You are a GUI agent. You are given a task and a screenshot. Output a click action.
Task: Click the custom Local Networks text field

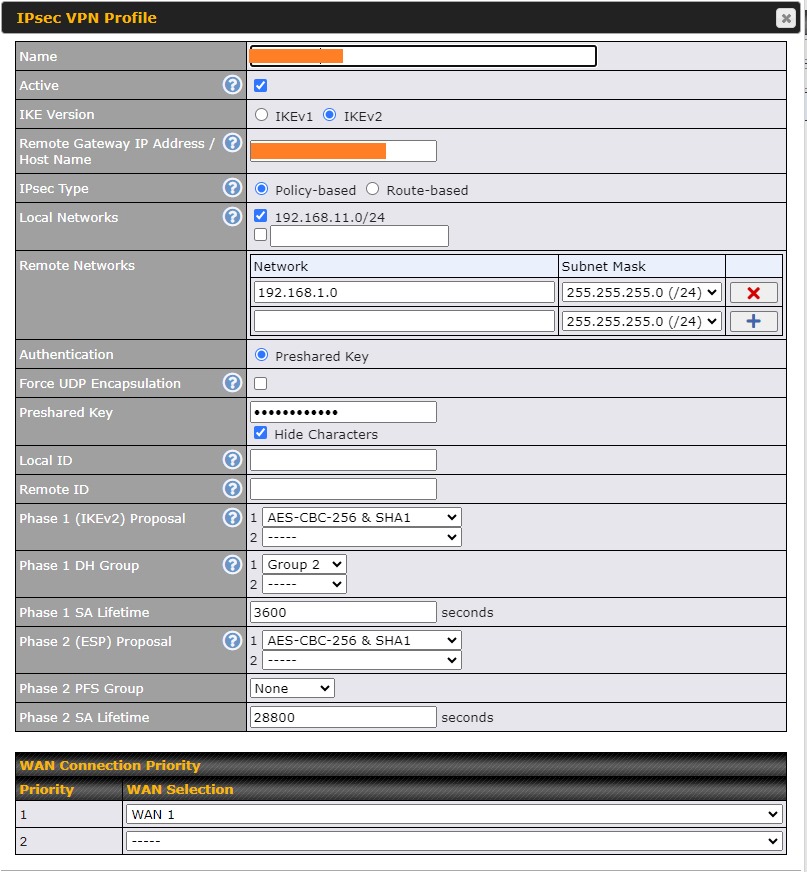[359, 236]
